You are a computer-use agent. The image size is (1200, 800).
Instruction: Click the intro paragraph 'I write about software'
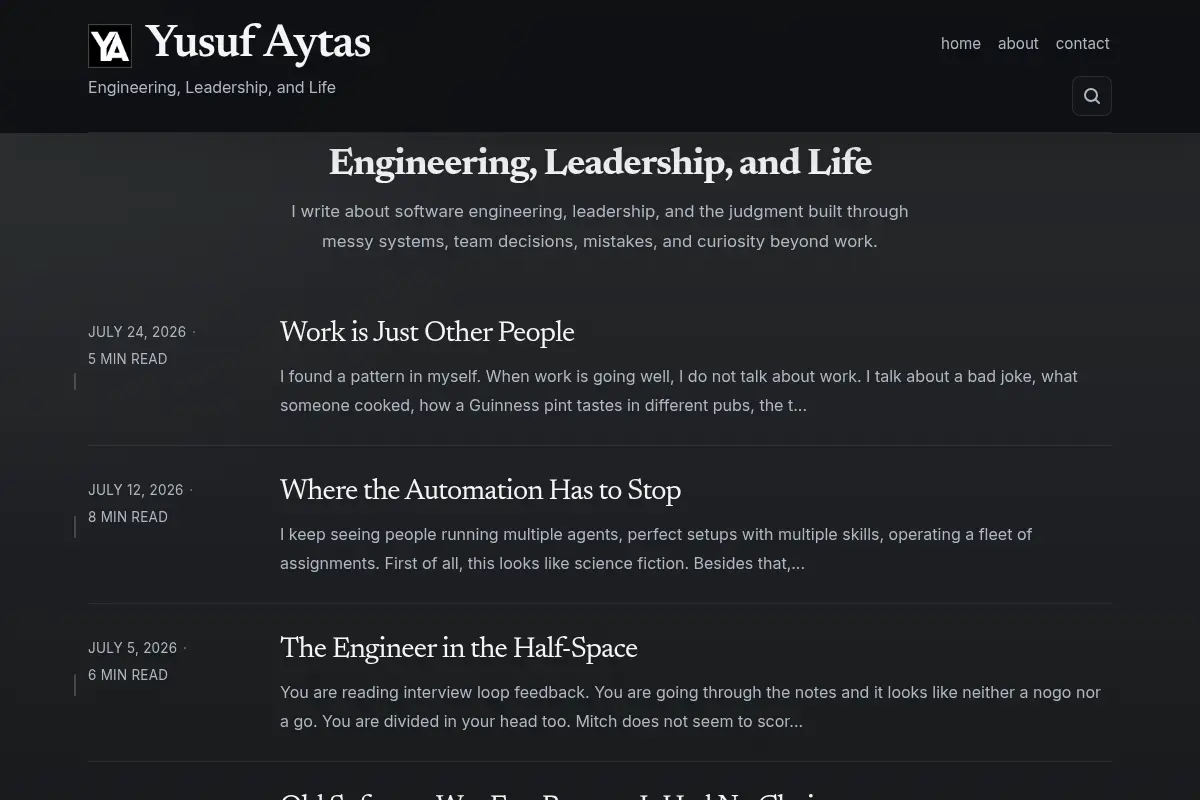click(600, 226)
